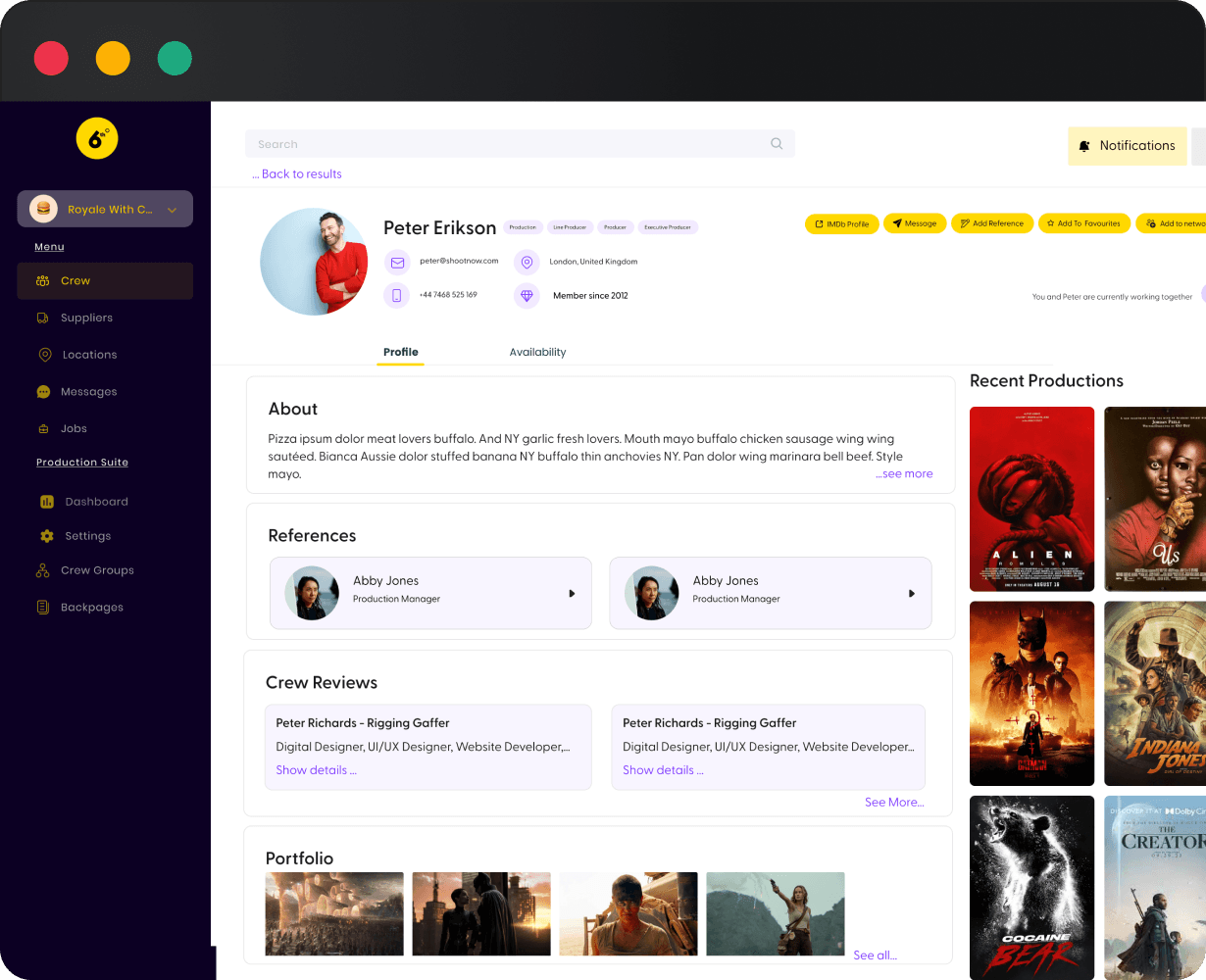Click the yellow app logo in sidebar

point(97,139)
